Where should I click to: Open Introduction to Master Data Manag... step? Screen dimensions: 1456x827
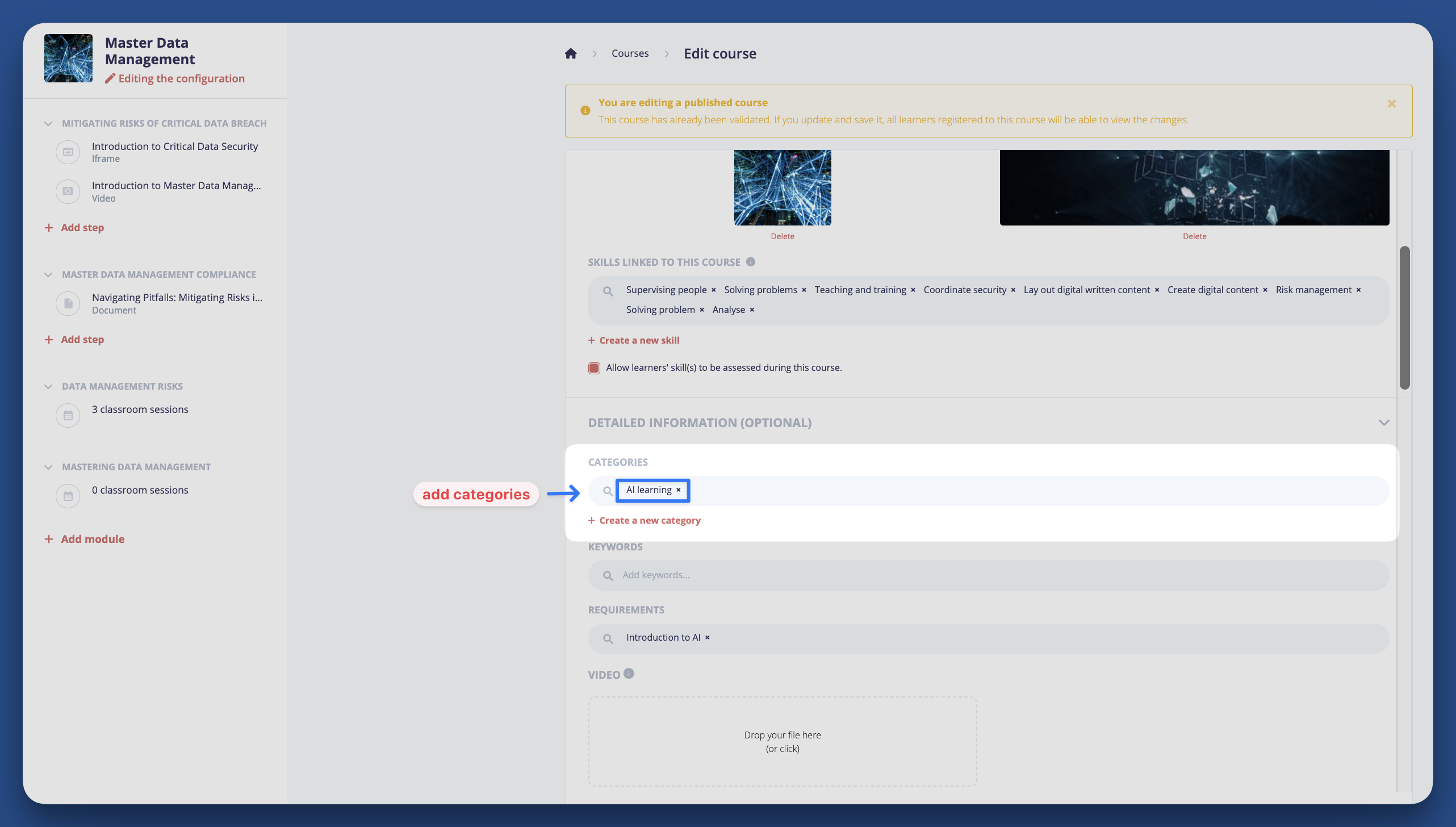point(177,186)
